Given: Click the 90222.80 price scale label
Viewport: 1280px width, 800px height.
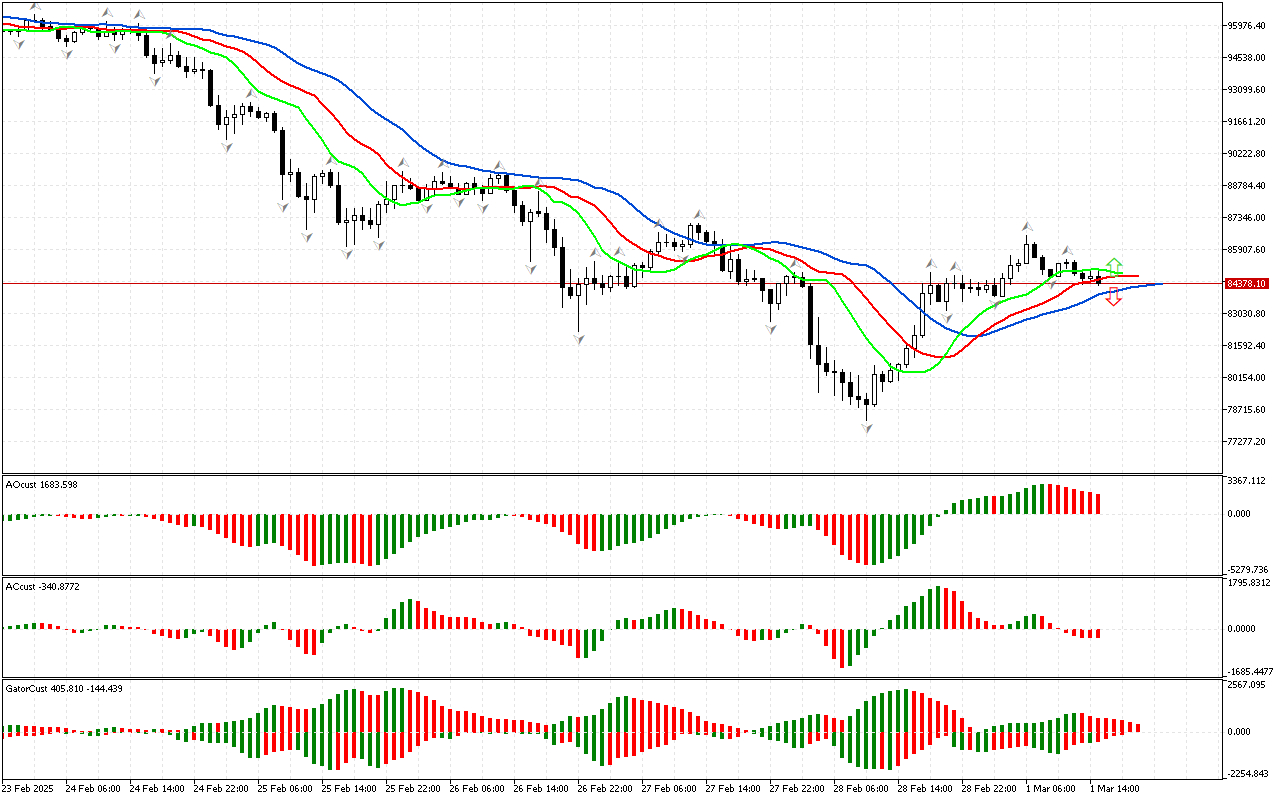Looking at the screenshot, I should [x=1246, y=154].
